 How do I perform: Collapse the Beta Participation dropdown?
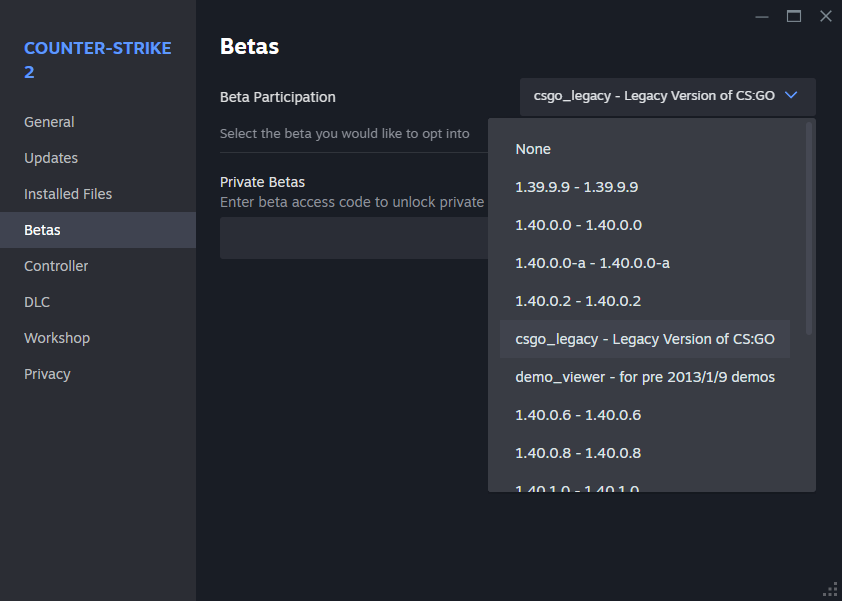pos(667,97)
